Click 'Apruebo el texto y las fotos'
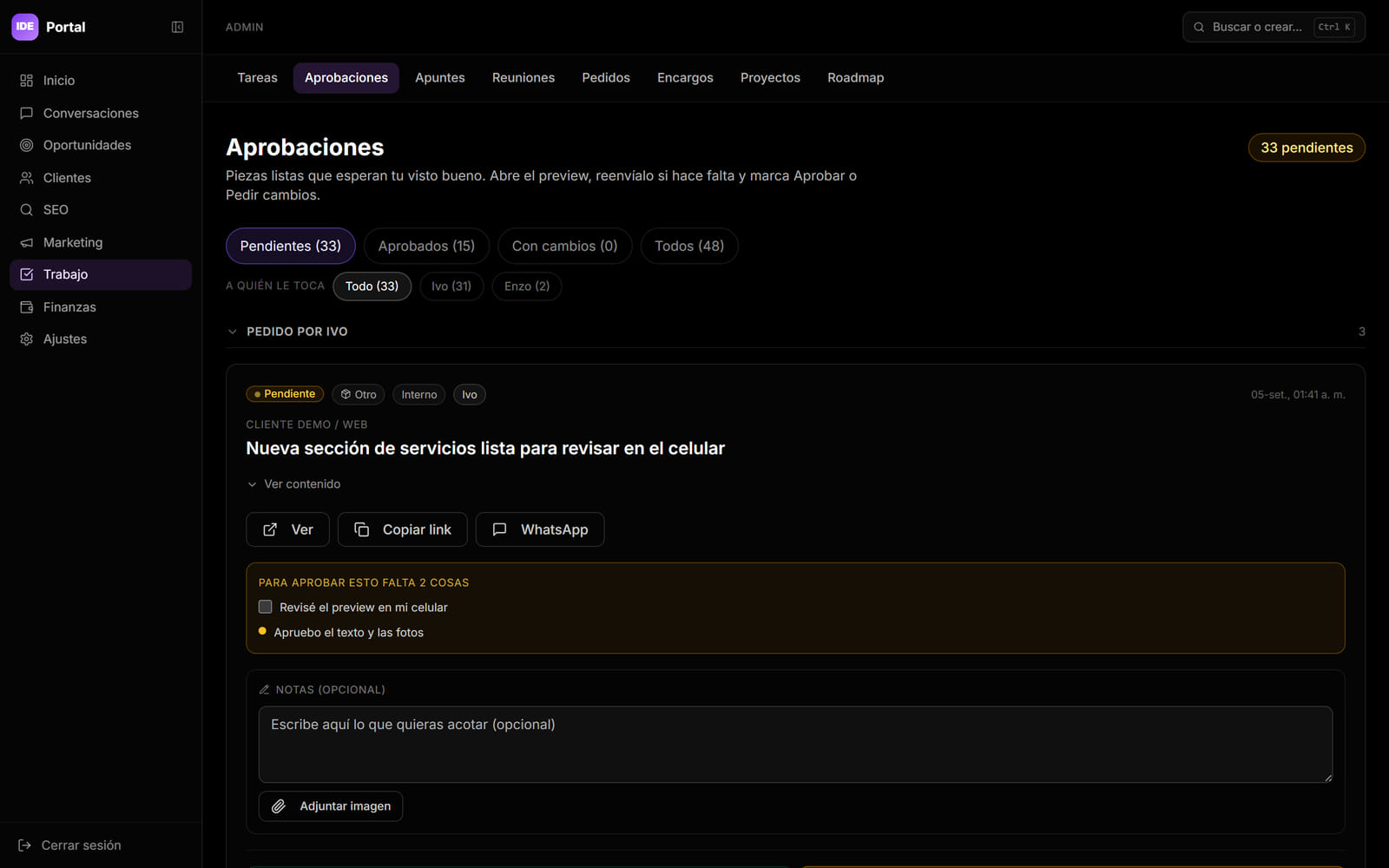The height and width of the screenshot is (868, 1389). (x=349, y=633)
